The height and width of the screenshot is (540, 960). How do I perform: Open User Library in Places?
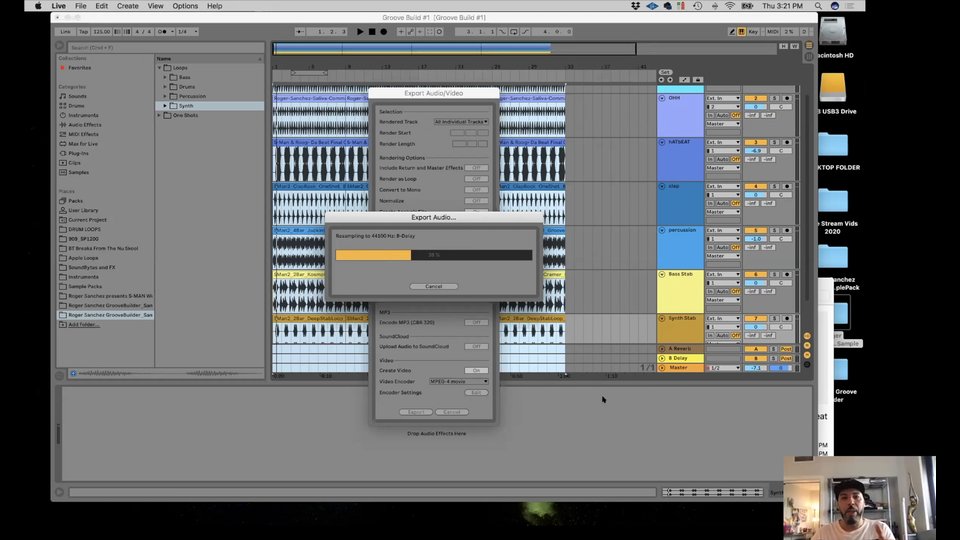click(83, 210)
